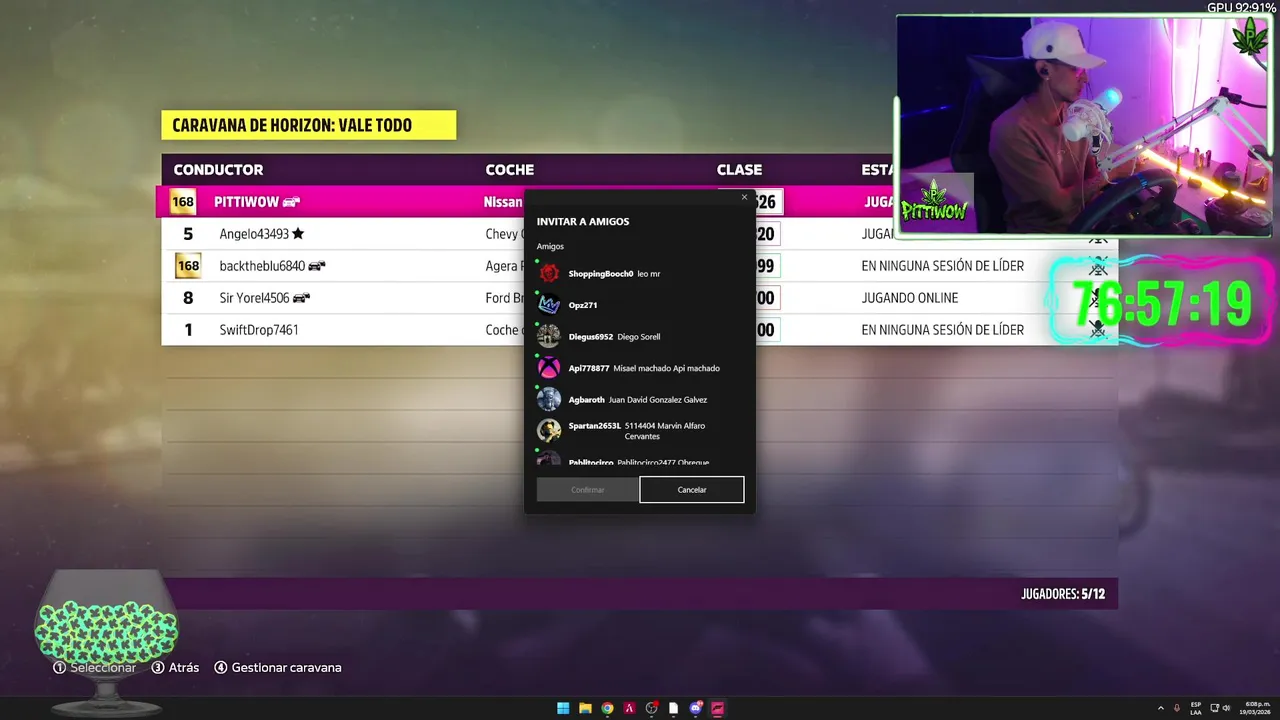Screen dimensions: 1280x720
Task: Click the COCHE column header
Action: (510, 170)
